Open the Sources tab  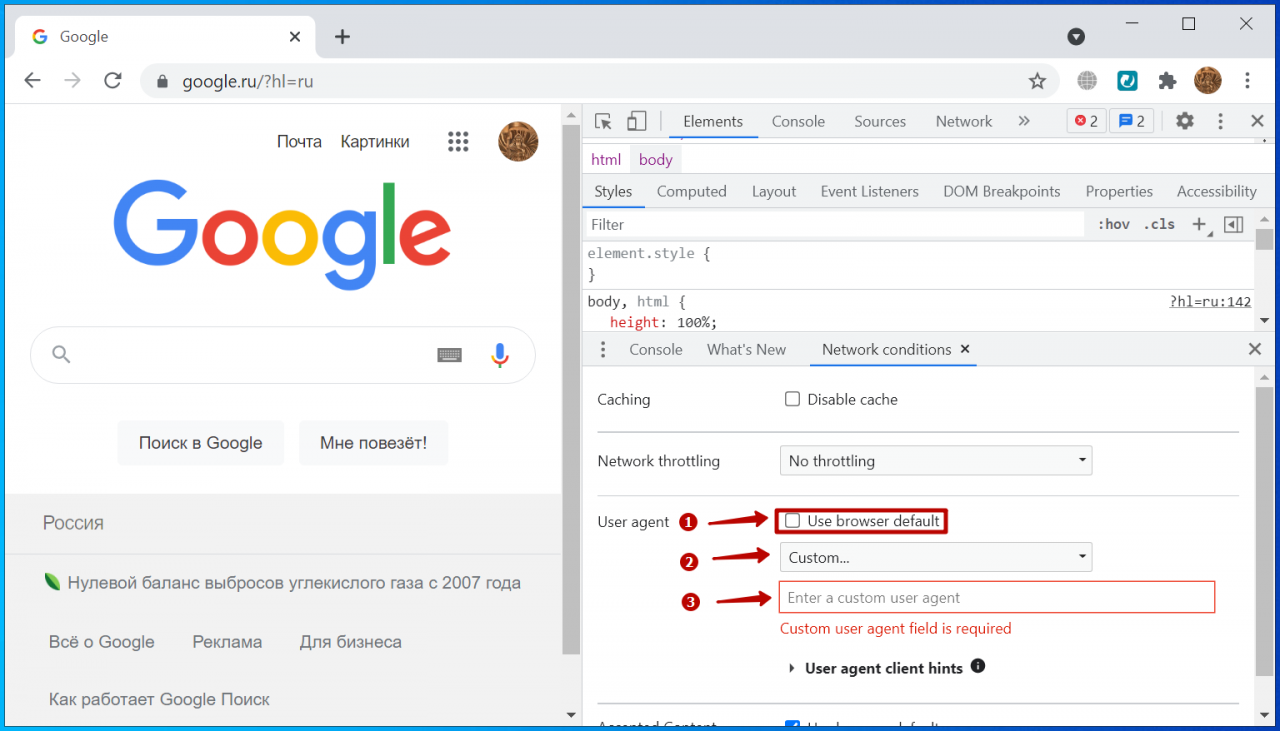coord(880,121)
